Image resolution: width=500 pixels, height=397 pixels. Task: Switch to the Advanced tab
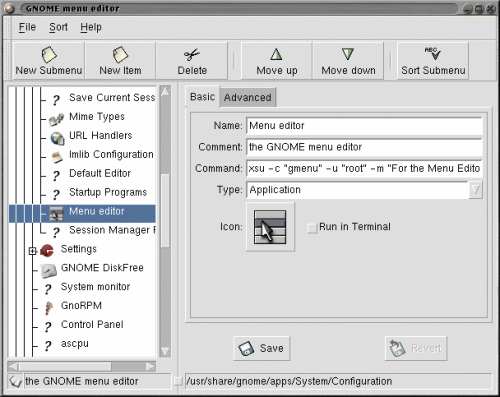coord(247,97)
